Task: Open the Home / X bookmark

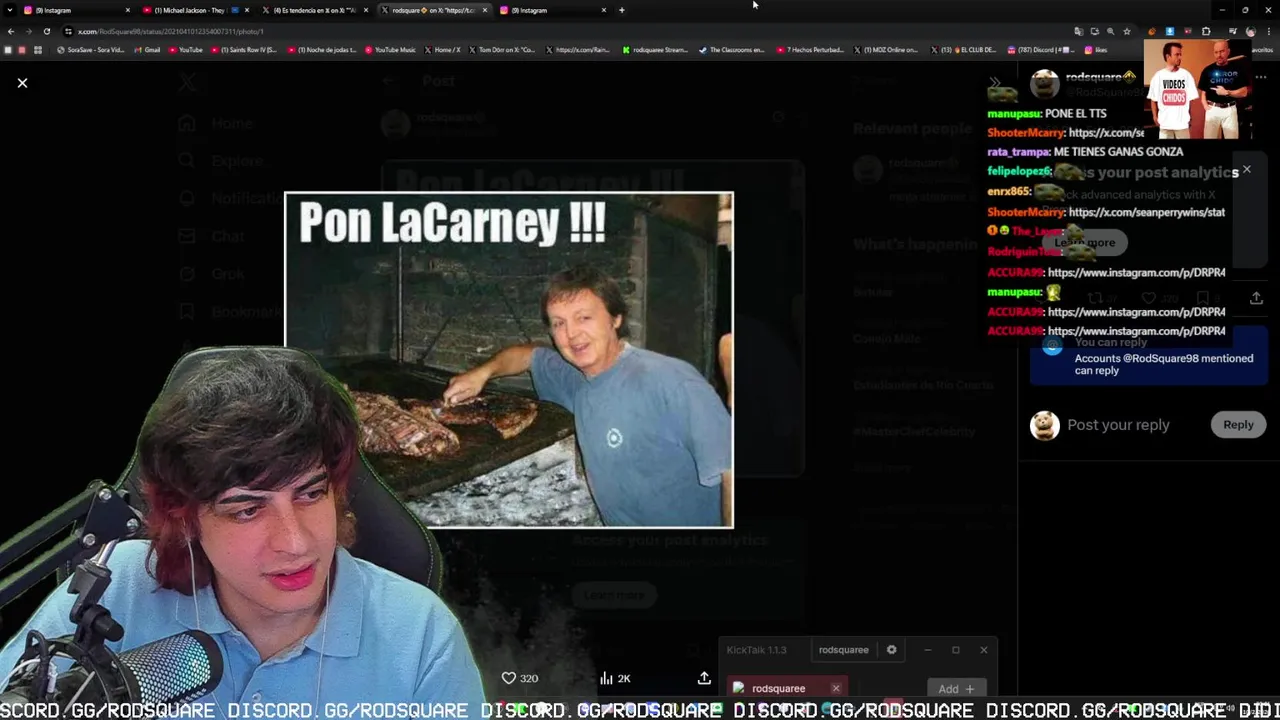Action: (x=442, y=50)
